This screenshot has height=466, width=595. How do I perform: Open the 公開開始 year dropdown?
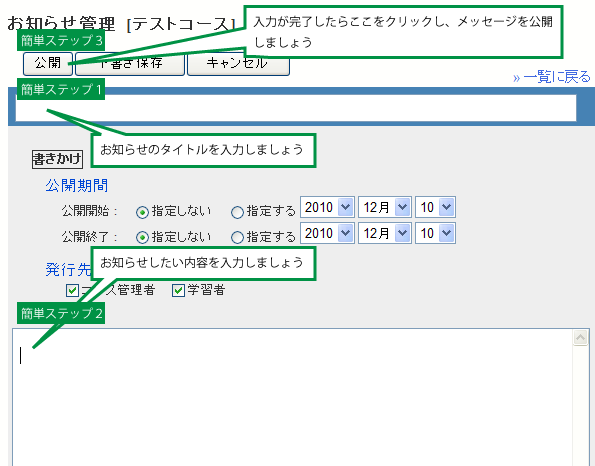tap(327, 207)
